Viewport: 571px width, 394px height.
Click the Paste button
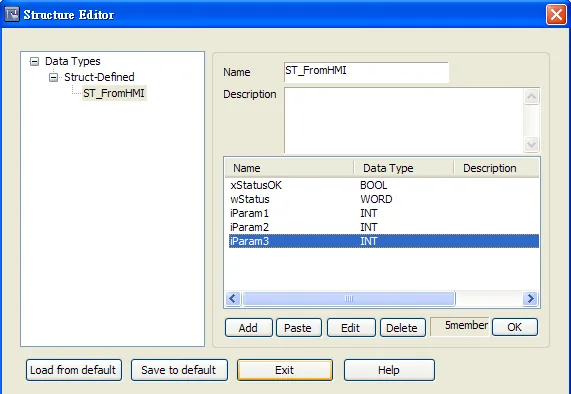tap(299, 328)
